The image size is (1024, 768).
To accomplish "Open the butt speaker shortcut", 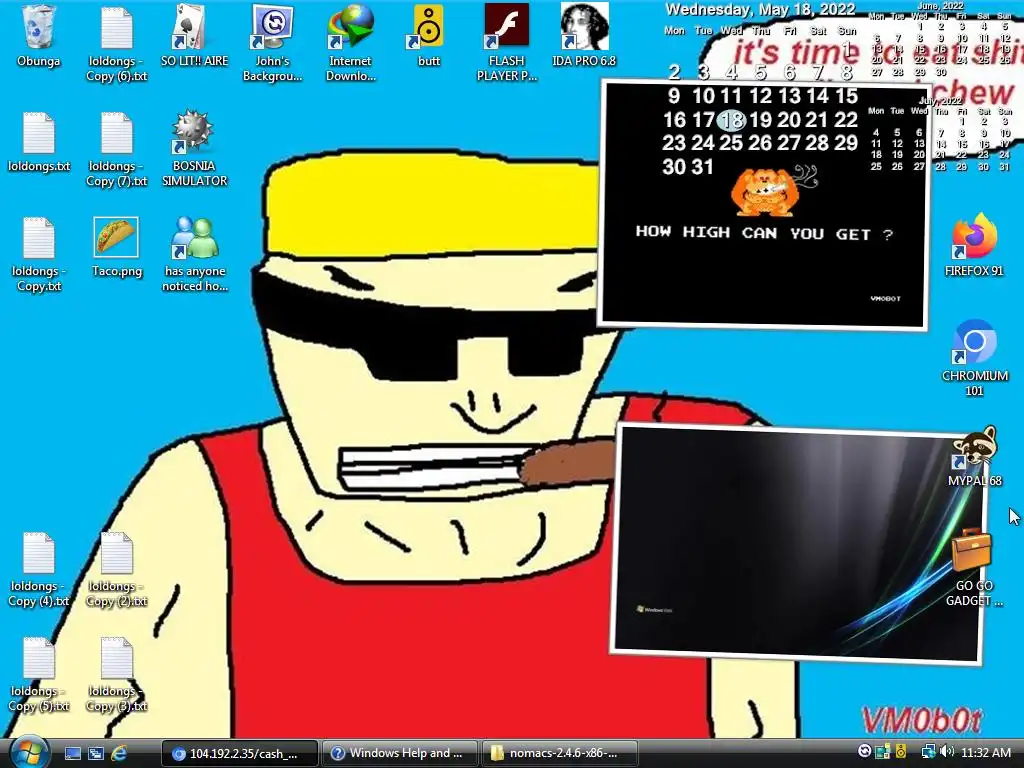I will (428, 37).
